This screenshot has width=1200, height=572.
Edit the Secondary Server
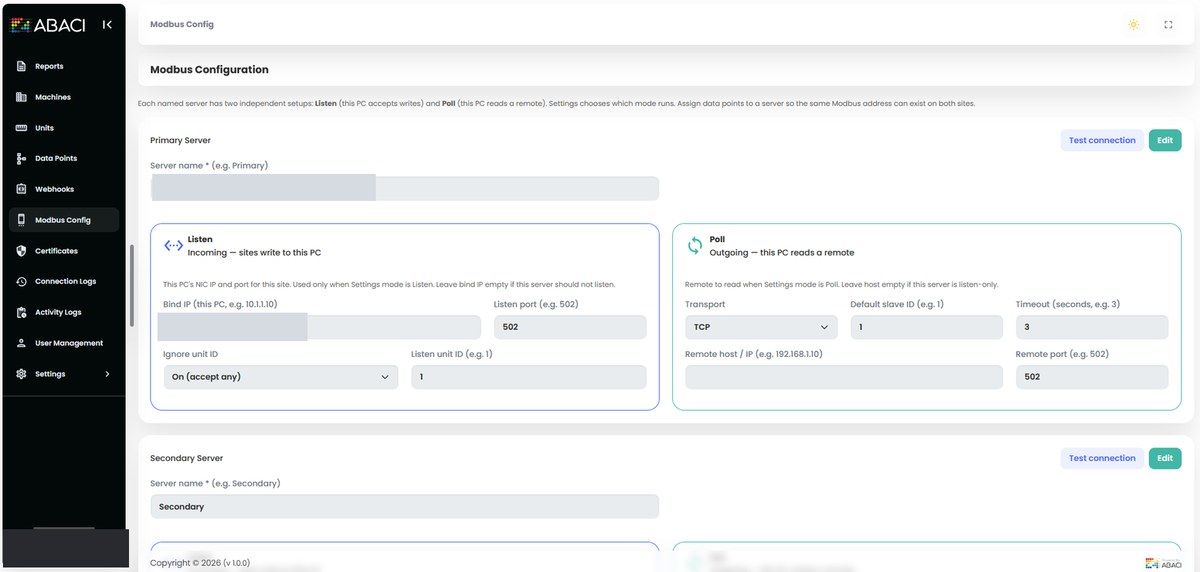coord(1165,458)
